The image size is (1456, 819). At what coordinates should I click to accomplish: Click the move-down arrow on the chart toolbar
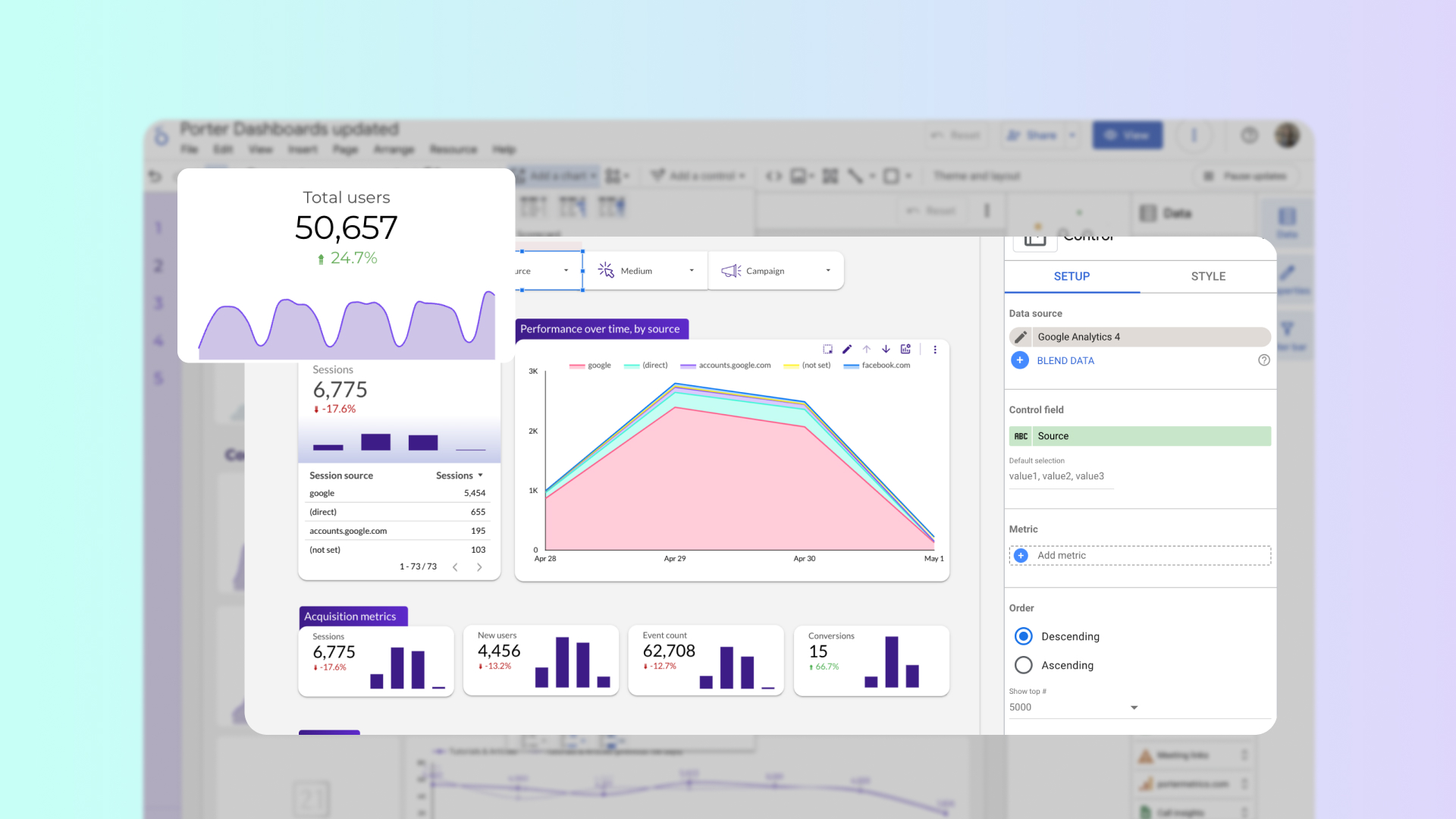point(886,350)
